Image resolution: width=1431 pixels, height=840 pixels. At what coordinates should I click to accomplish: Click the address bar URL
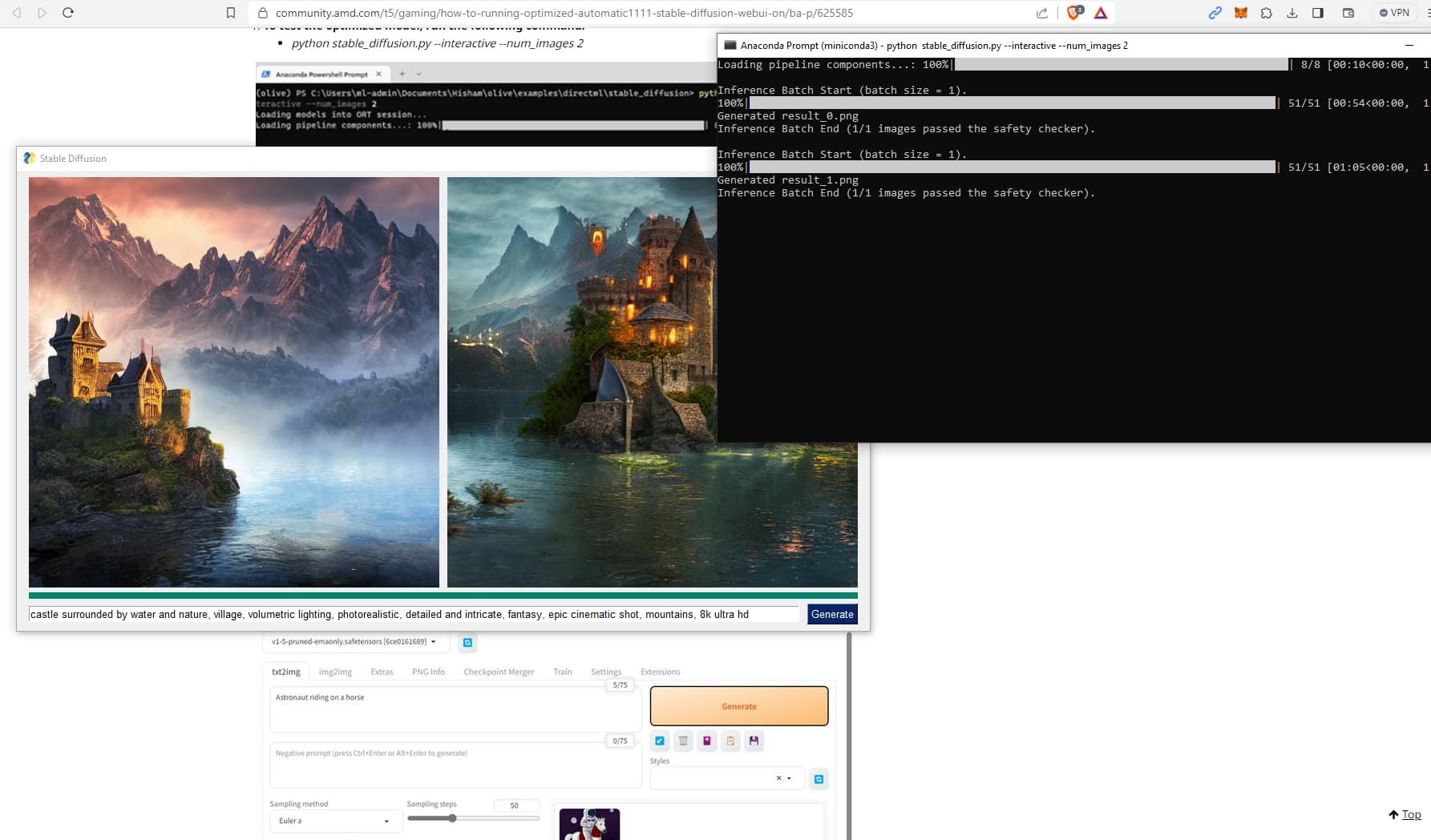[564, 13]
